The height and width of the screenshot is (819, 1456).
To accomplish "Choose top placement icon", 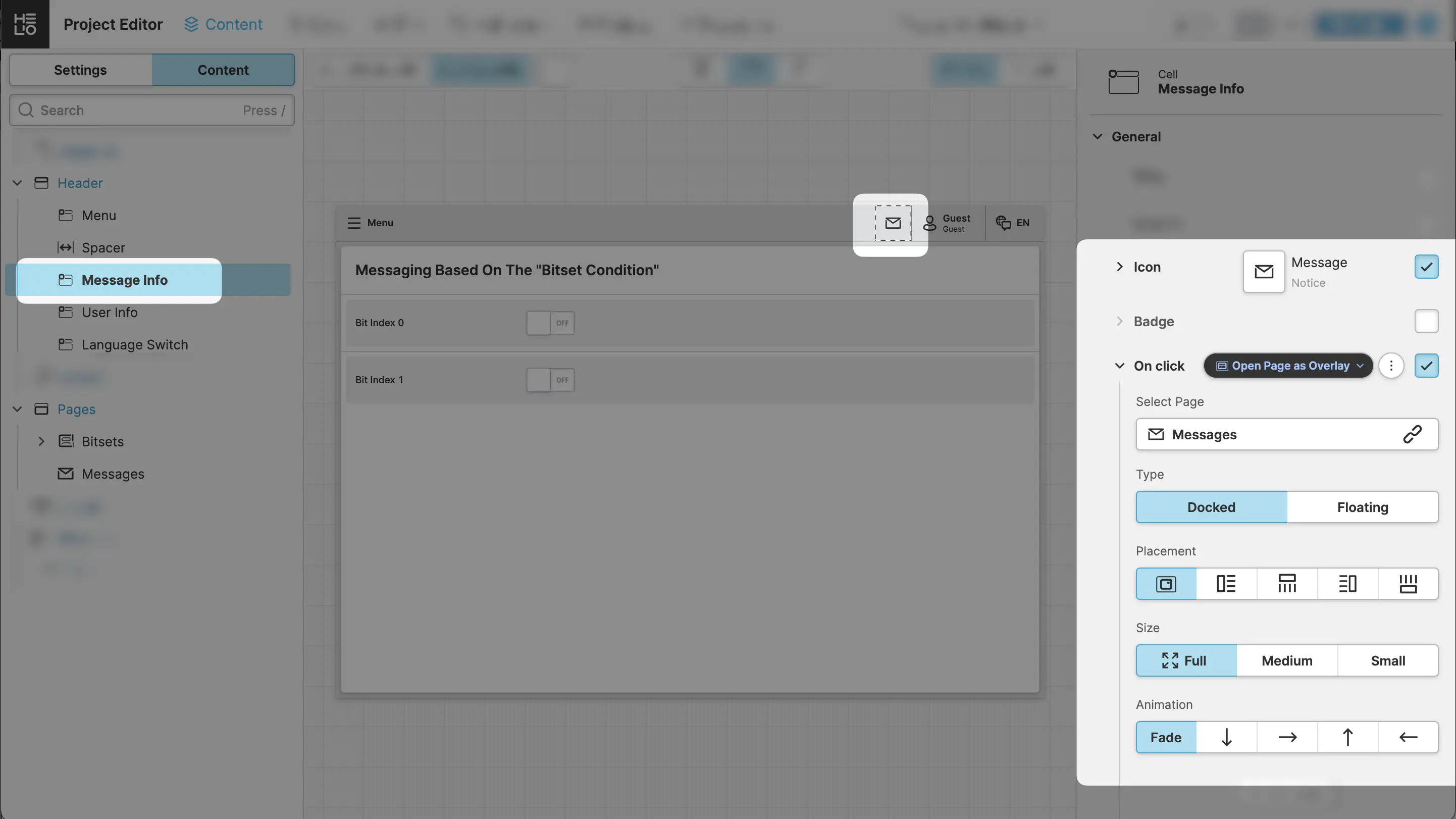I will click(x=1286, y=584).
